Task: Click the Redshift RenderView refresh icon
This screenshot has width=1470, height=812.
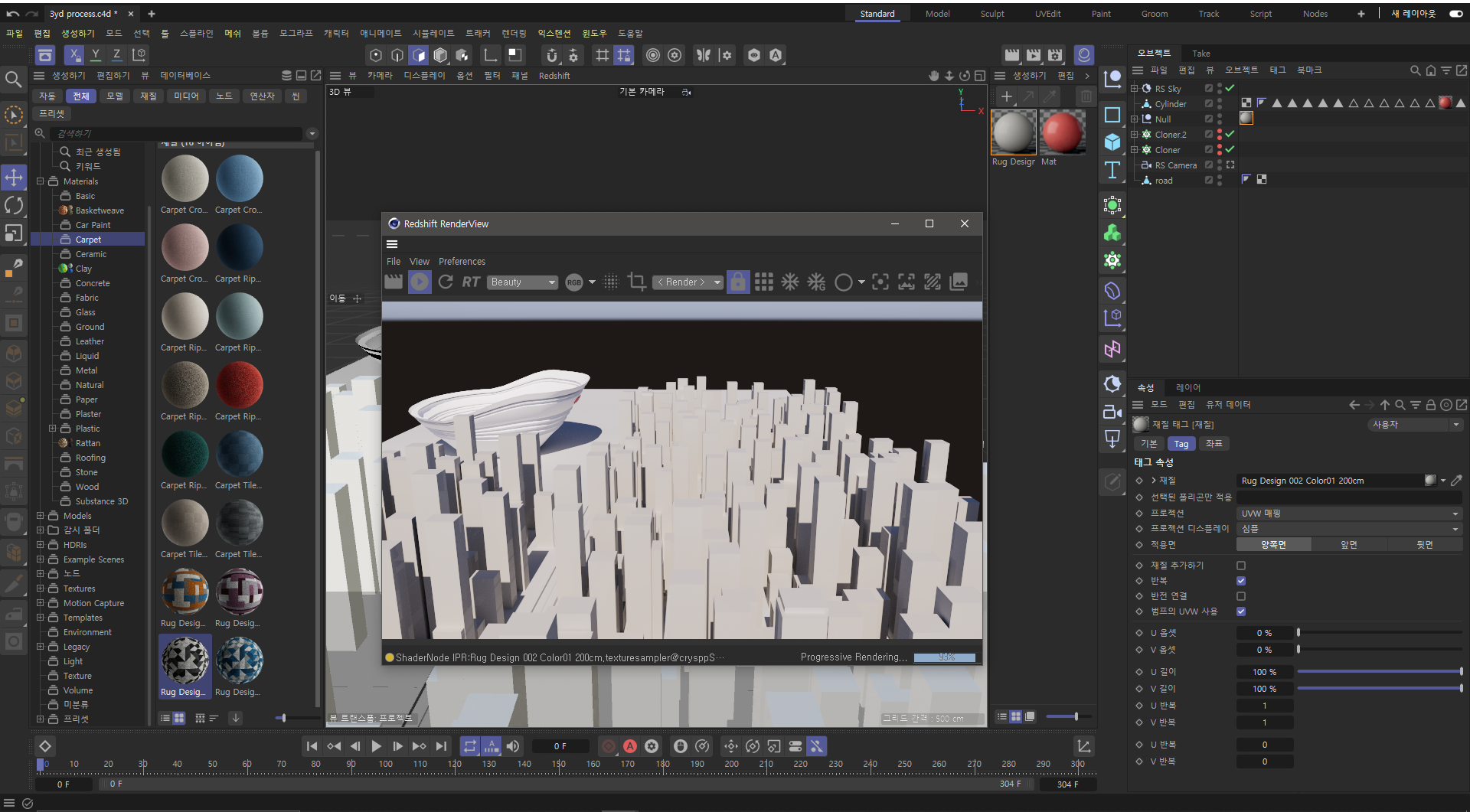Action: (x=446, y=282)
